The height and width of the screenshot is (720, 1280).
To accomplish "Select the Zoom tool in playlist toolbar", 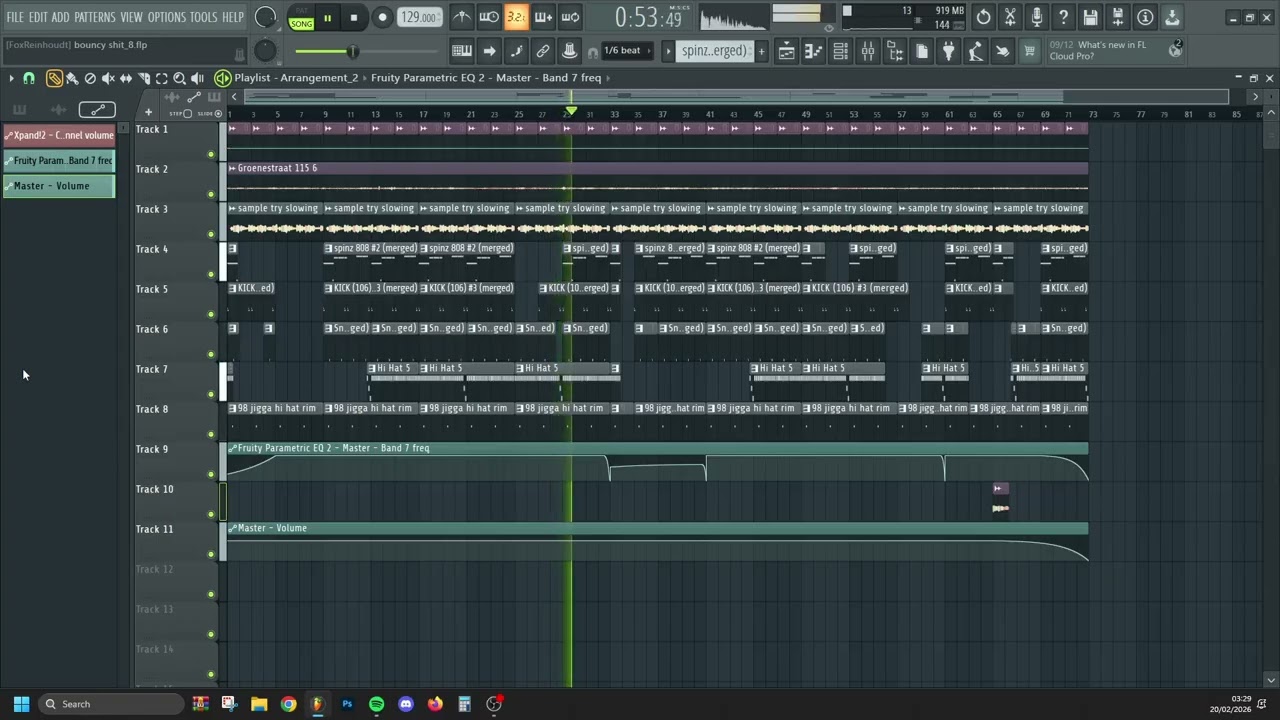I will pyautogui.click(x=180, y=78).
